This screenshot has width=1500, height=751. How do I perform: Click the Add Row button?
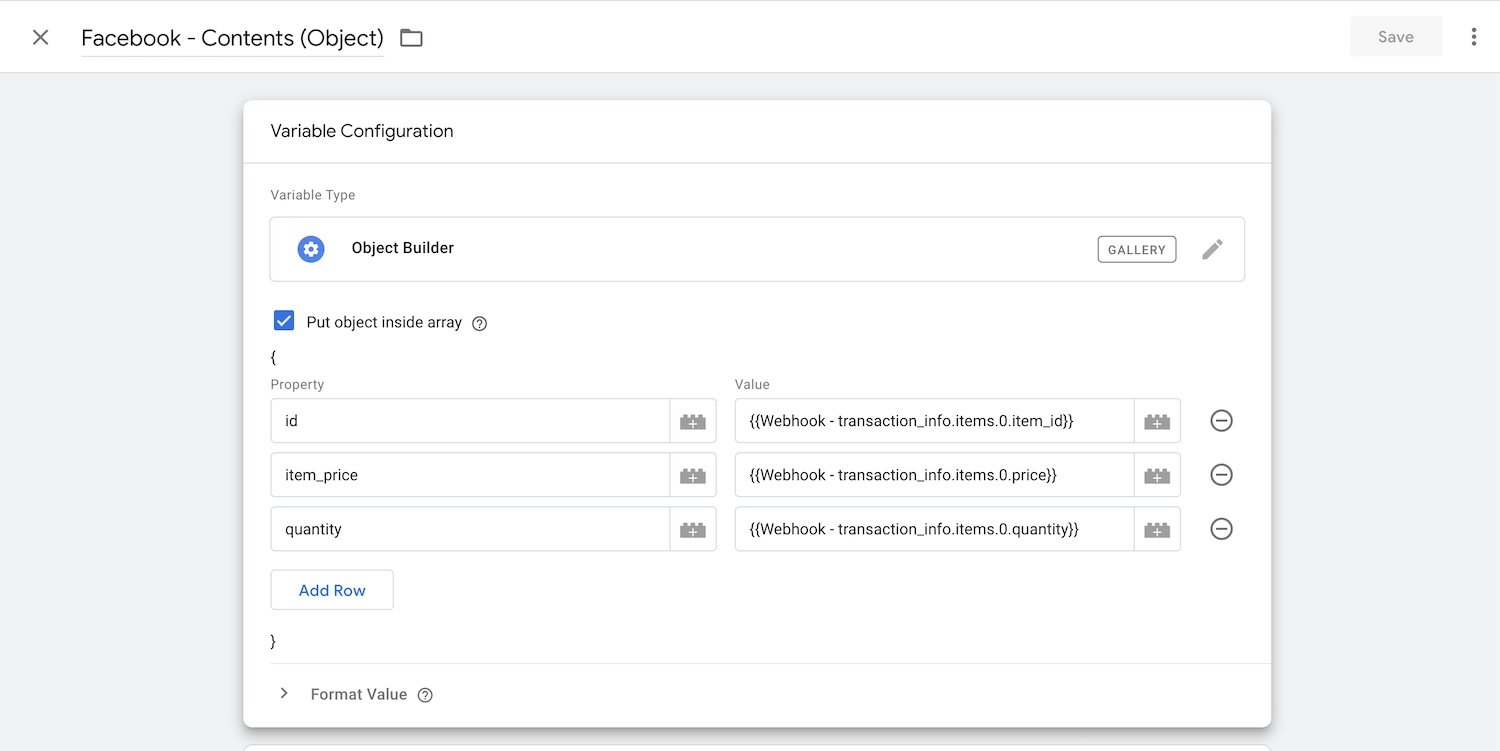click(332, 590)
